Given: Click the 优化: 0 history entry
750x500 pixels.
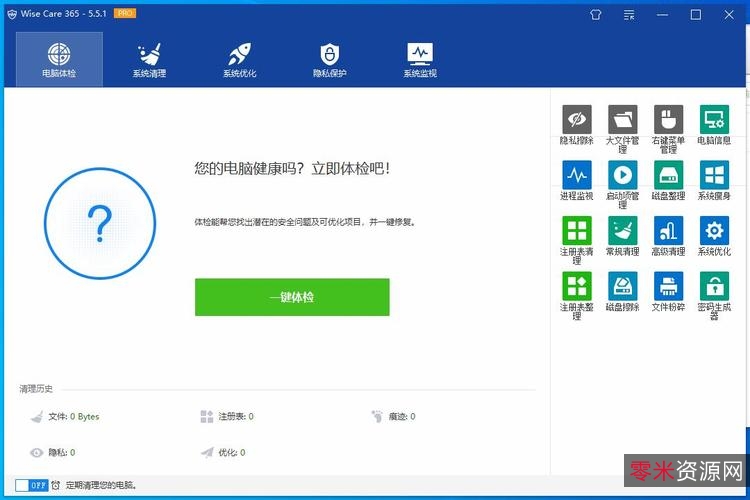Looking at the screenshot, I should [232, 453].
